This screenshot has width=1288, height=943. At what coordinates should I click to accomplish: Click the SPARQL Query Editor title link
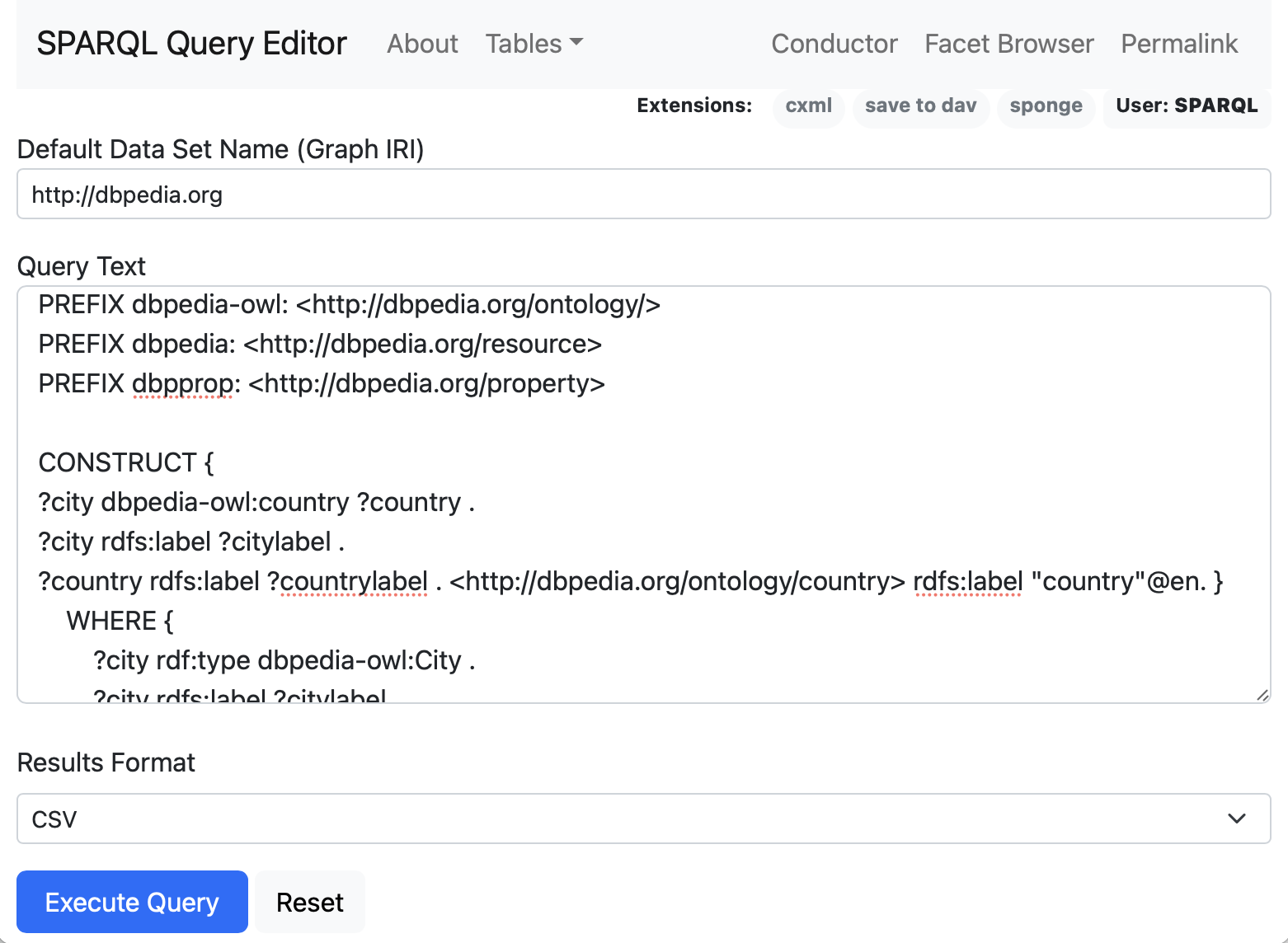click(191, 44)
